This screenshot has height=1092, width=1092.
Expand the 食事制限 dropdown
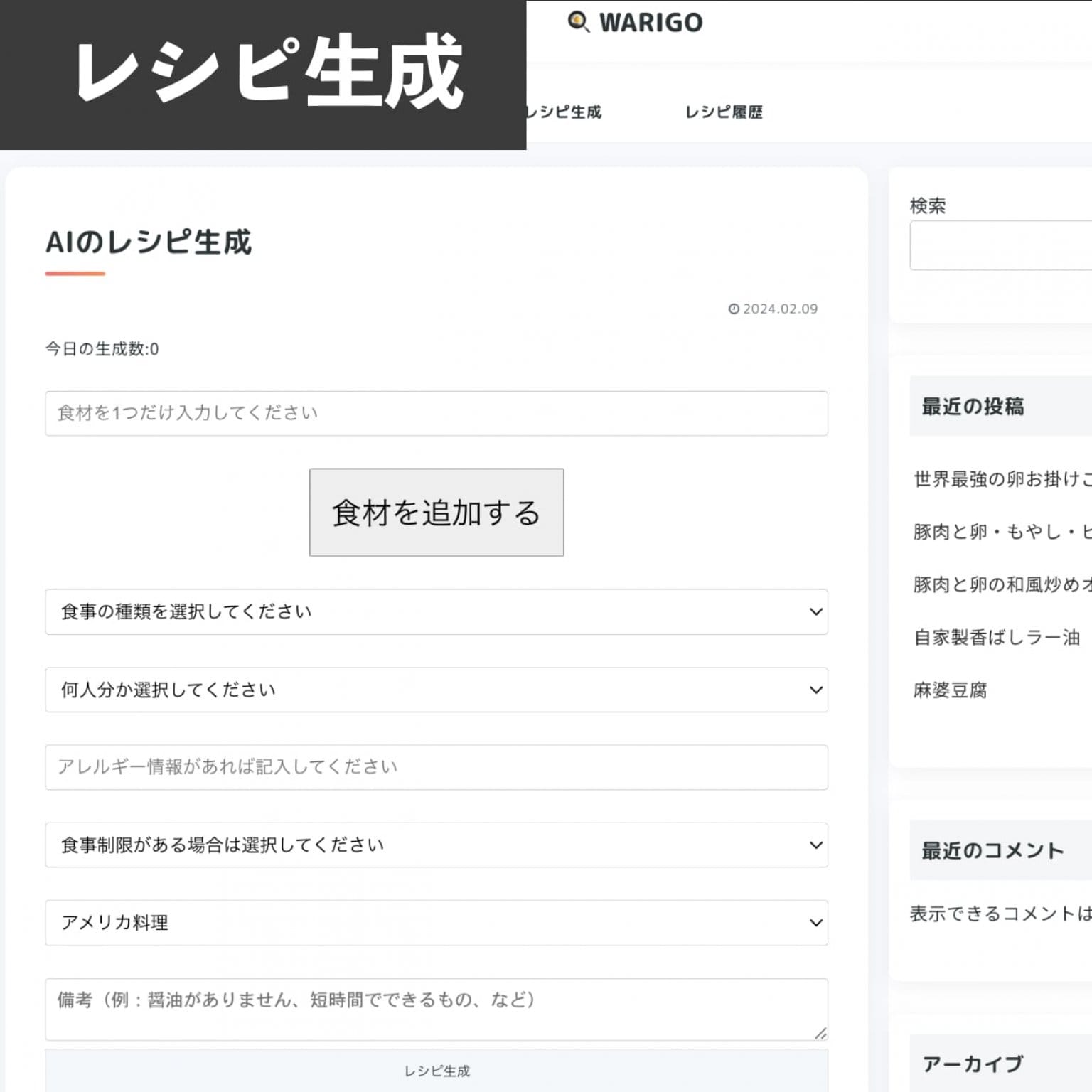[x=436, y=845]
